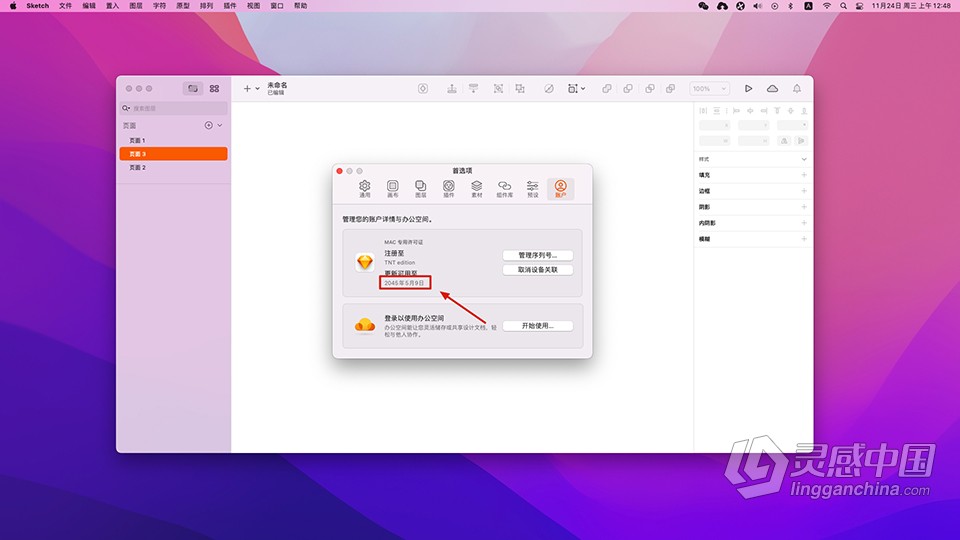Switch to the 图层 (Layers) preferences tab
Screen dimensions: 960x540
point(421,189)
